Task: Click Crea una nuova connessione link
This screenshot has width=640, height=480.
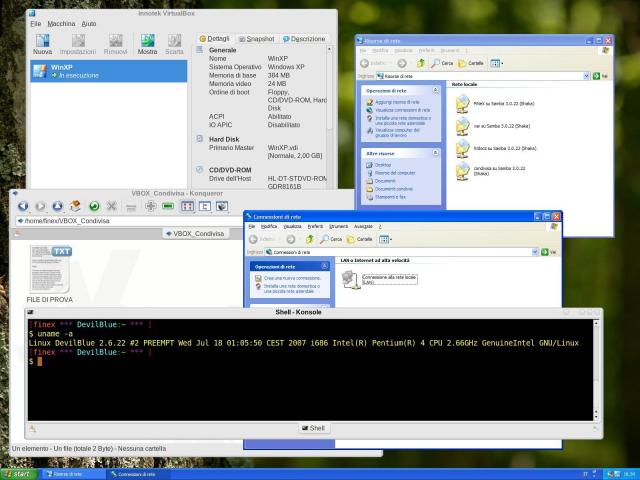Action: (293, 278)
